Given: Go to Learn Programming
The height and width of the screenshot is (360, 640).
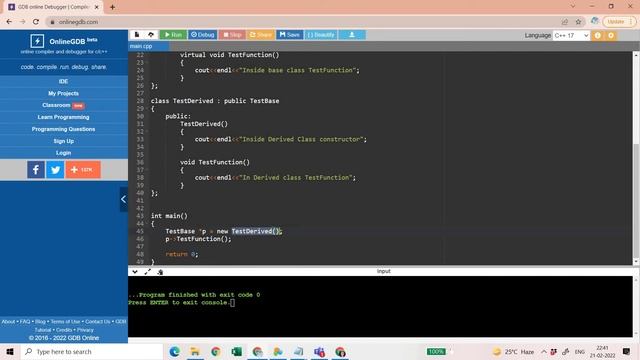Looking at the screenshot, I should [x=63, y=117].
